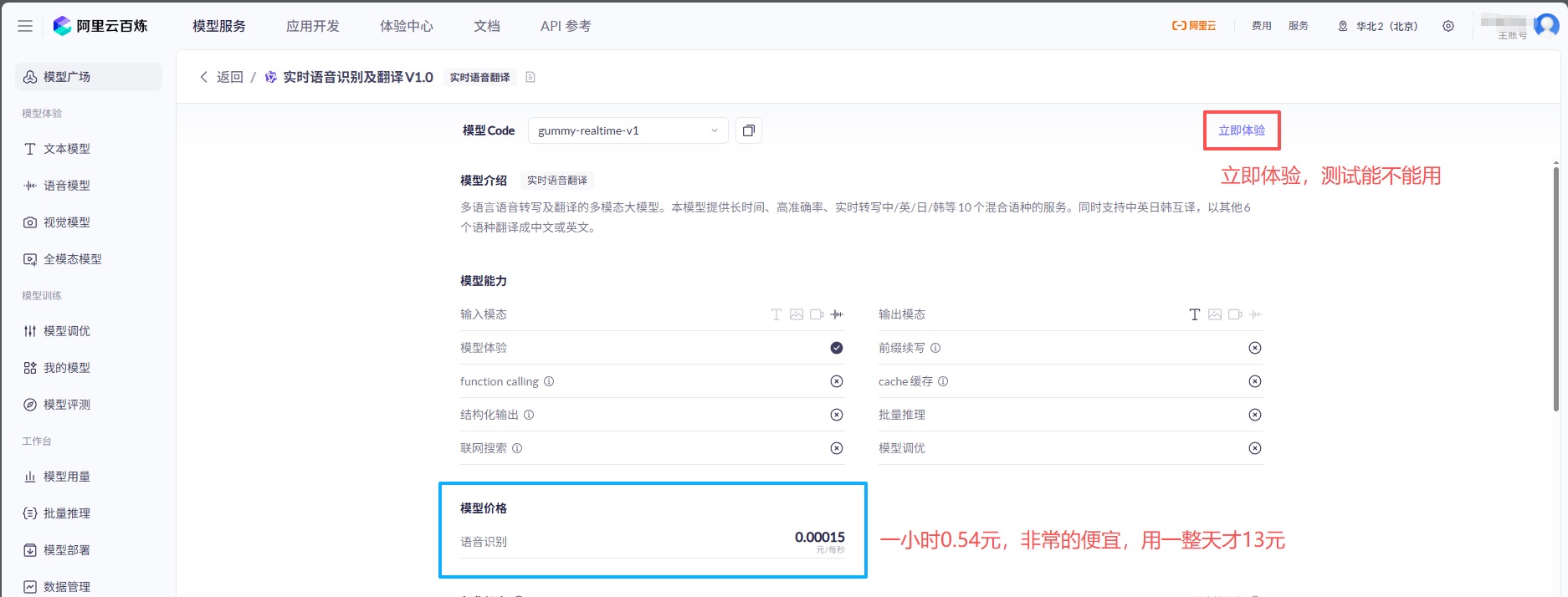Screen dimensions: 1568x597
Task: Open the 模型服务 top menu
Action: [219, 26]
